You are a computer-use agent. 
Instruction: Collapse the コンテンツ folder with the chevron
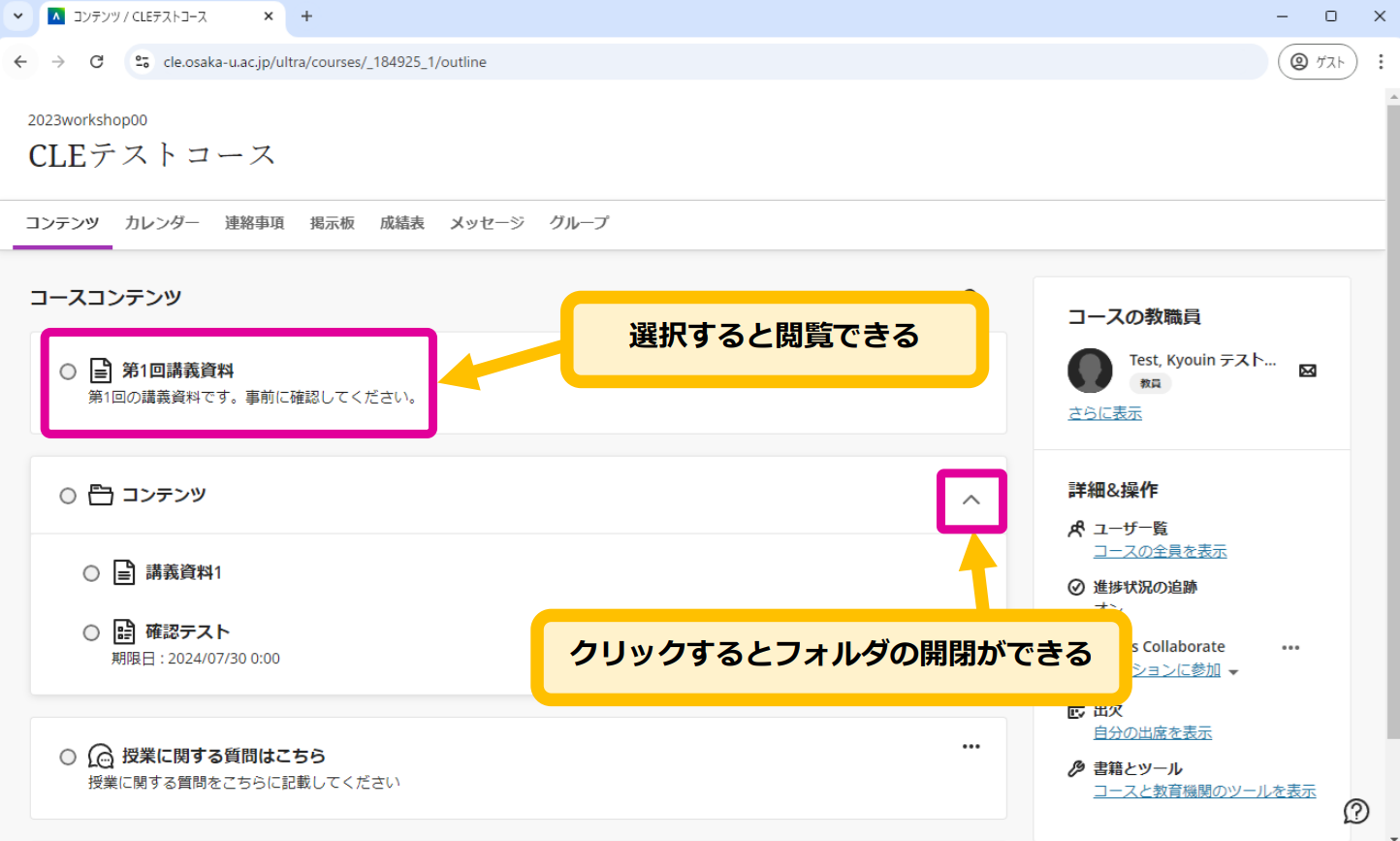point(971,501)
